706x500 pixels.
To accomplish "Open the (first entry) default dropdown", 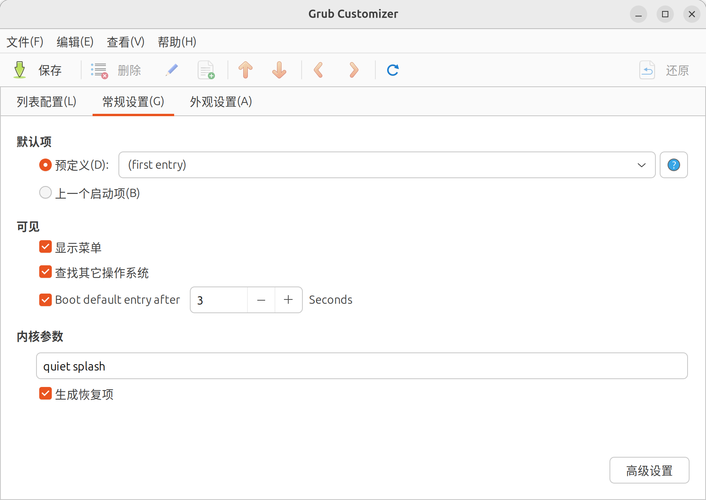I will pos(387,165).
